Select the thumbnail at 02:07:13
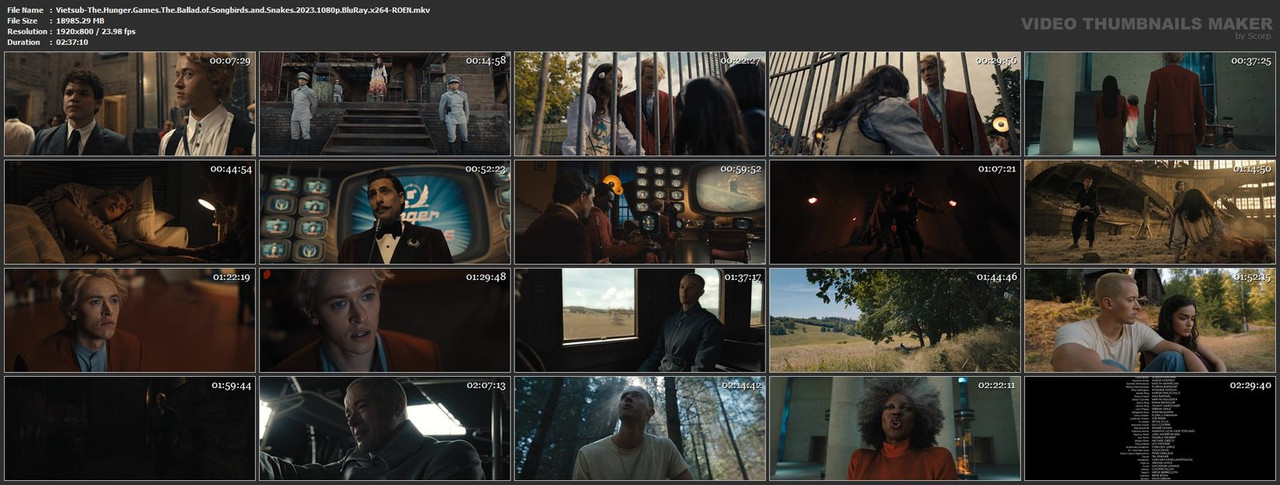The image size is (1280, 485). coord(385,428)
